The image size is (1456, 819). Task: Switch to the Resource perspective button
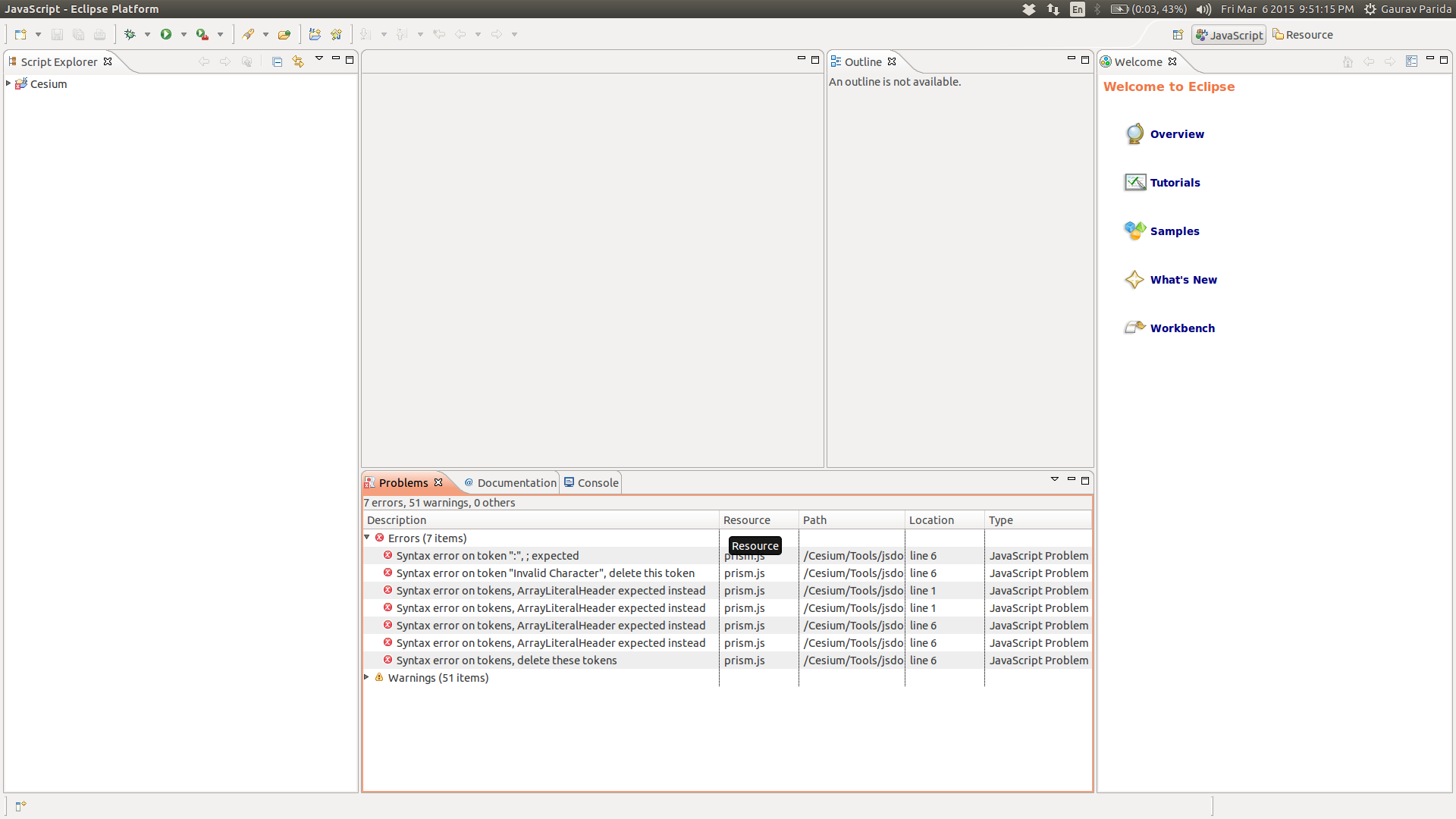(x=1303, y=35)
